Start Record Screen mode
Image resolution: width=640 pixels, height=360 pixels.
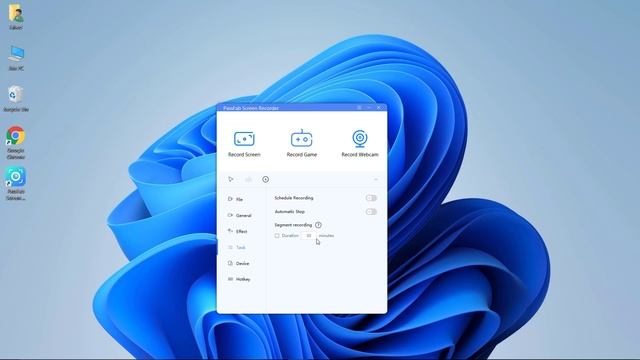point(244,143)
